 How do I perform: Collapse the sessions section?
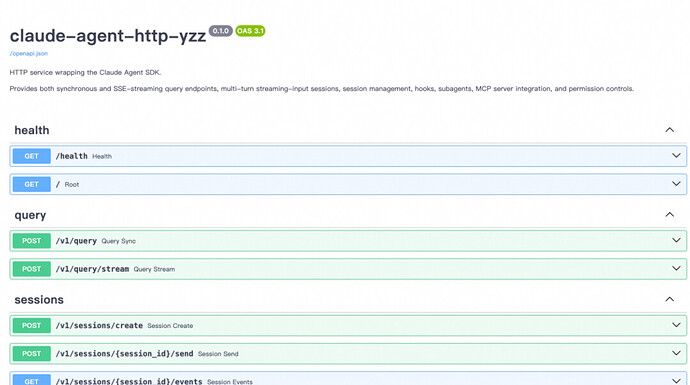[x=669, y=300]
